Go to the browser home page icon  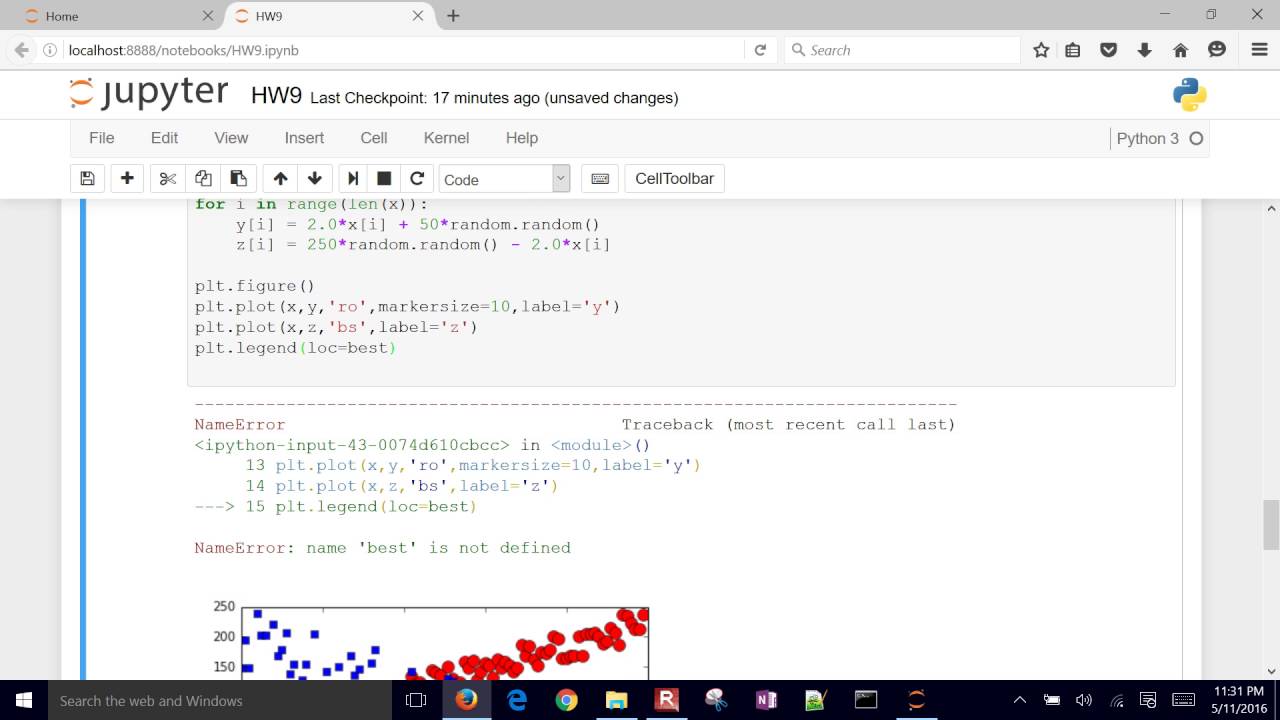pos(1180,50)
